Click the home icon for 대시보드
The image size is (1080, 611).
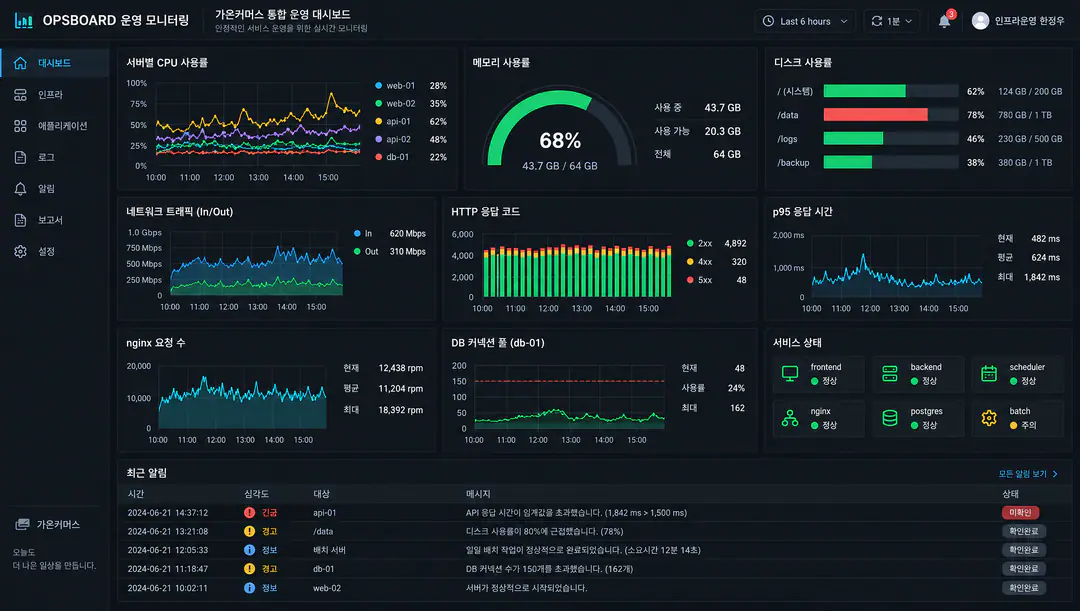[20, 63]
